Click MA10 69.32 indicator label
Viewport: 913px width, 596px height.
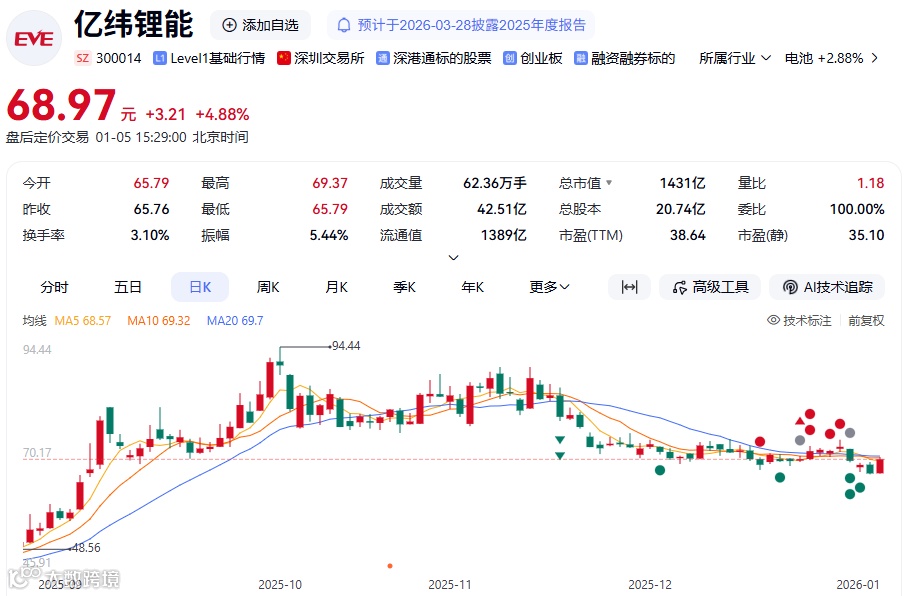[x=158, y=321]
